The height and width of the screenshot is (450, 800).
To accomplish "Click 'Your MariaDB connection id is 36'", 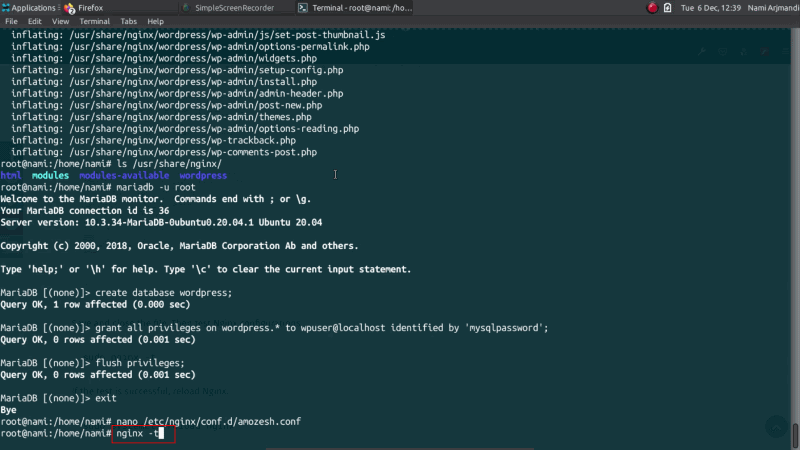I will tap(85, 211).
